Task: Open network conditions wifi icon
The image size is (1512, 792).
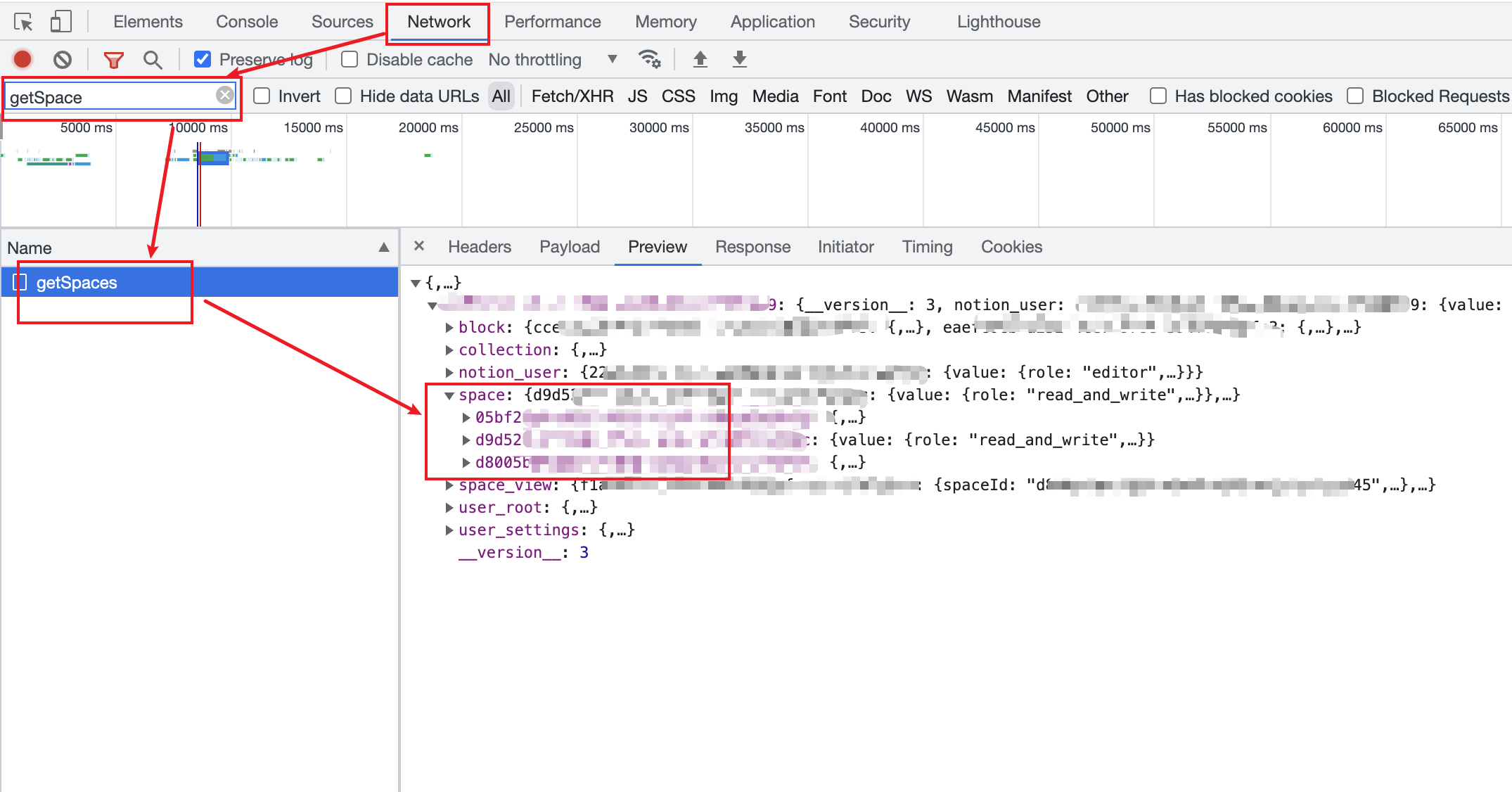Action: coord(648,59)
